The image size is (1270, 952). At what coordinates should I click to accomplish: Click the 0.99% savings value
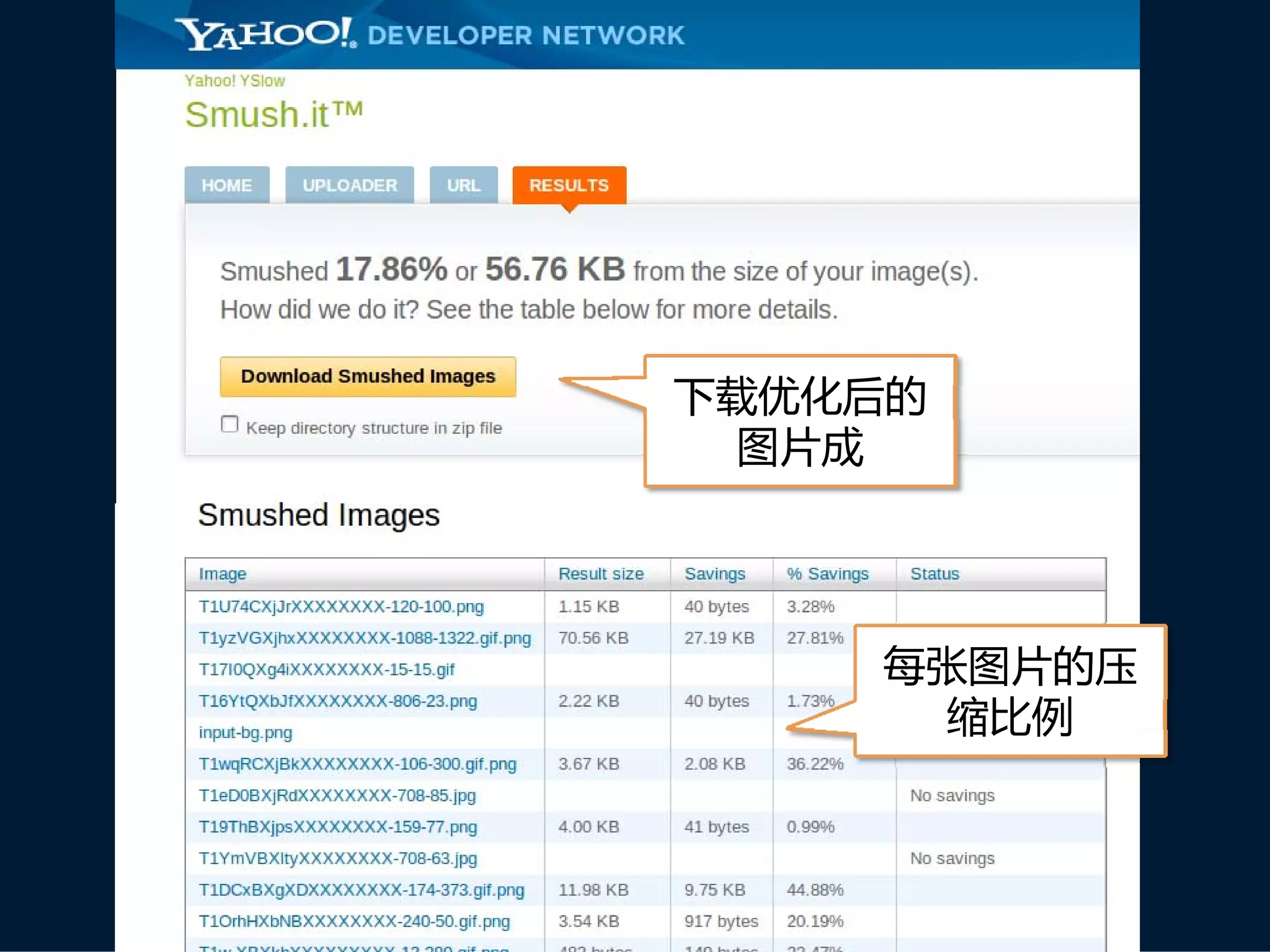click(x=810, y=827)
